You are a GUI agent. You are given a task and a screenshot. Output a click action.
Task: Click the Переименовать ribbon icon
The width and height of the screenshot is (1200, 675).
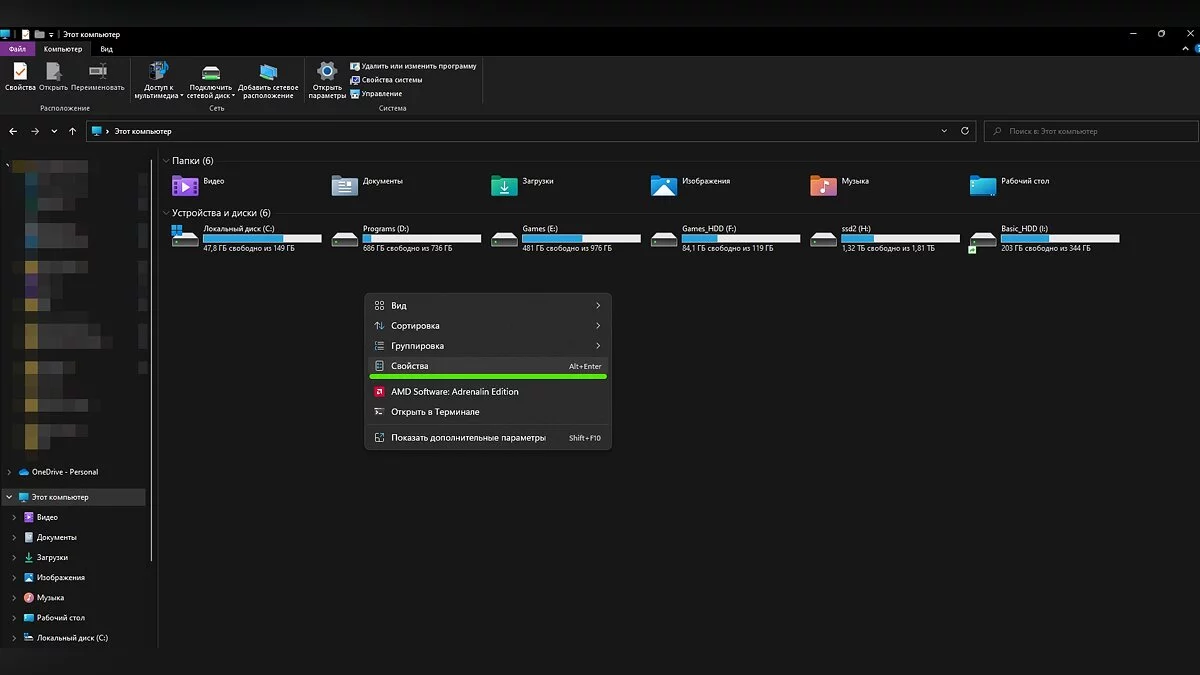(98, 72)
